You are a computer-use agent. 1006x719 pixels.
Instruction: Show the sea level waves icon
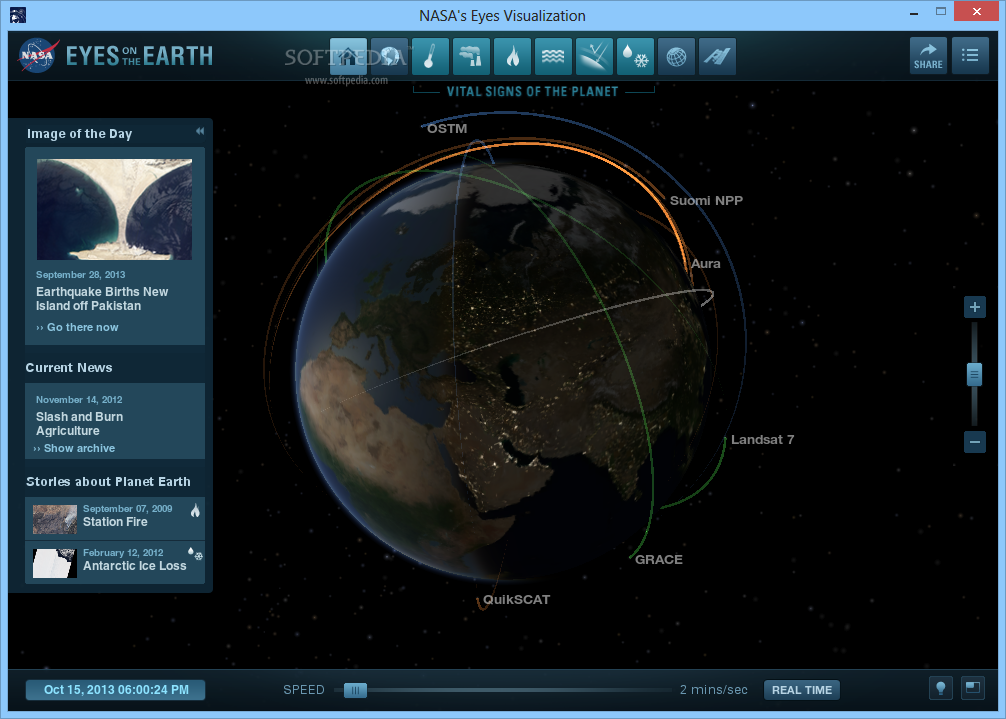pos(553,56)
